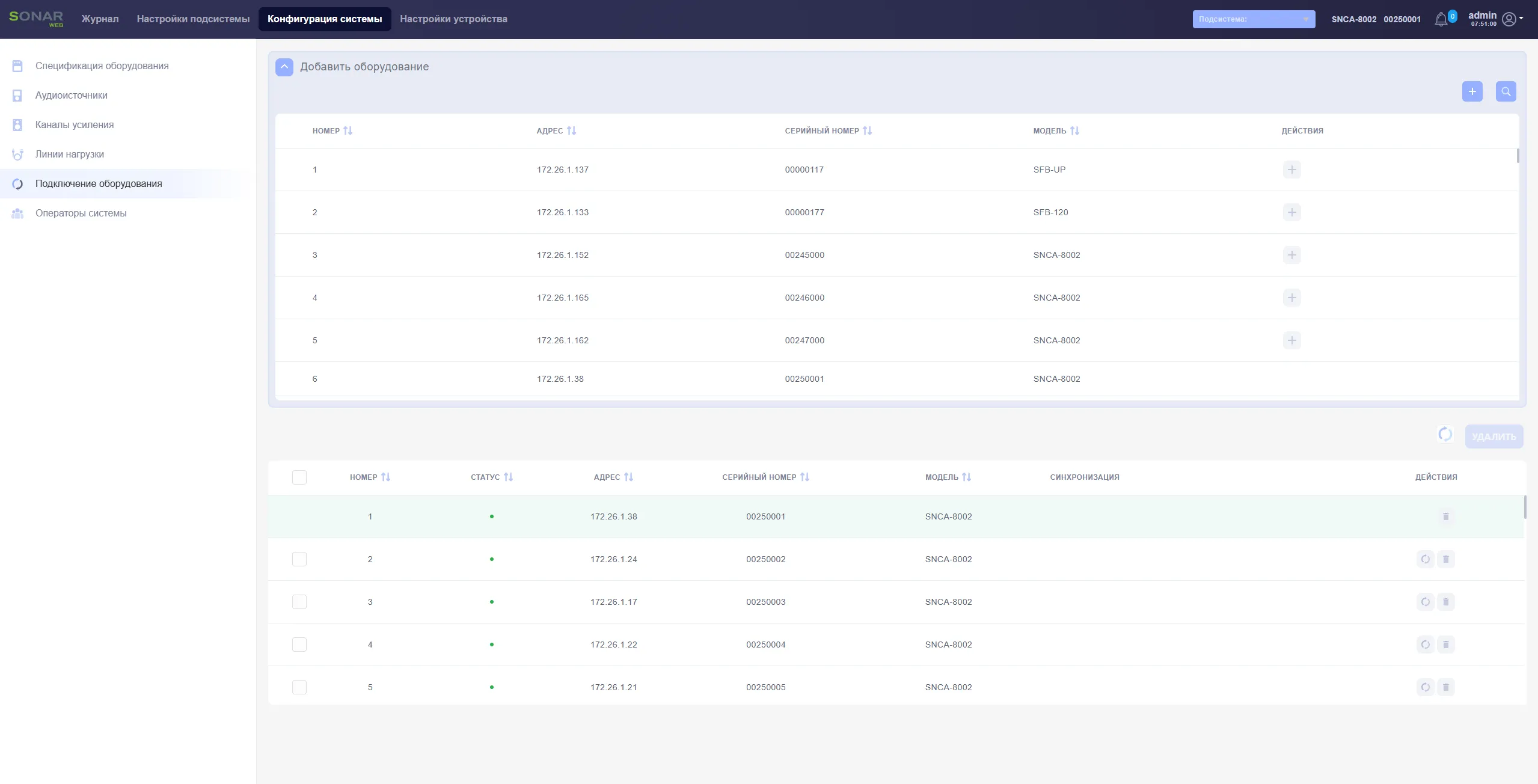Open the notifications bell
Screen dimensions: 1538x784
[x=1441, y=19]
